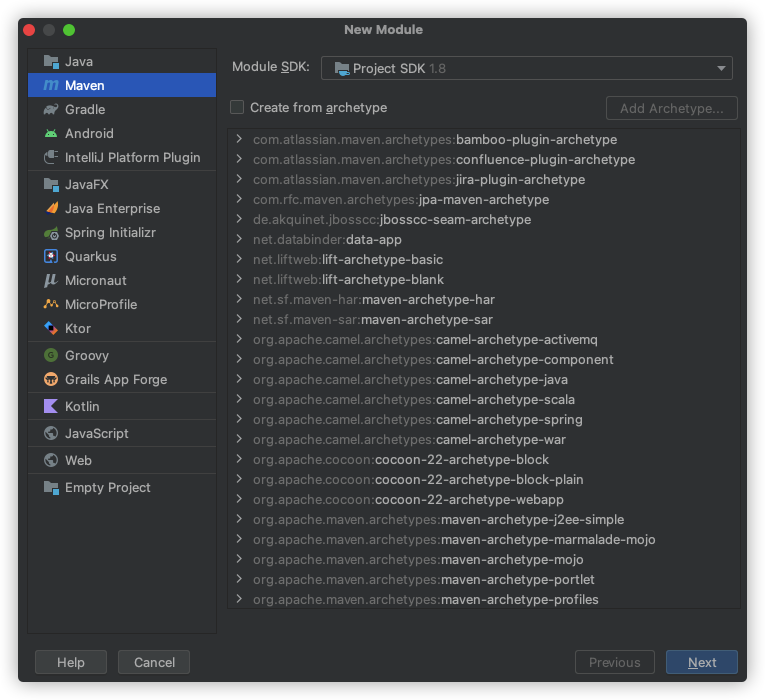
Task: Select cocoon-22-archetype-block-plain row text
Action: click(418, 480)
